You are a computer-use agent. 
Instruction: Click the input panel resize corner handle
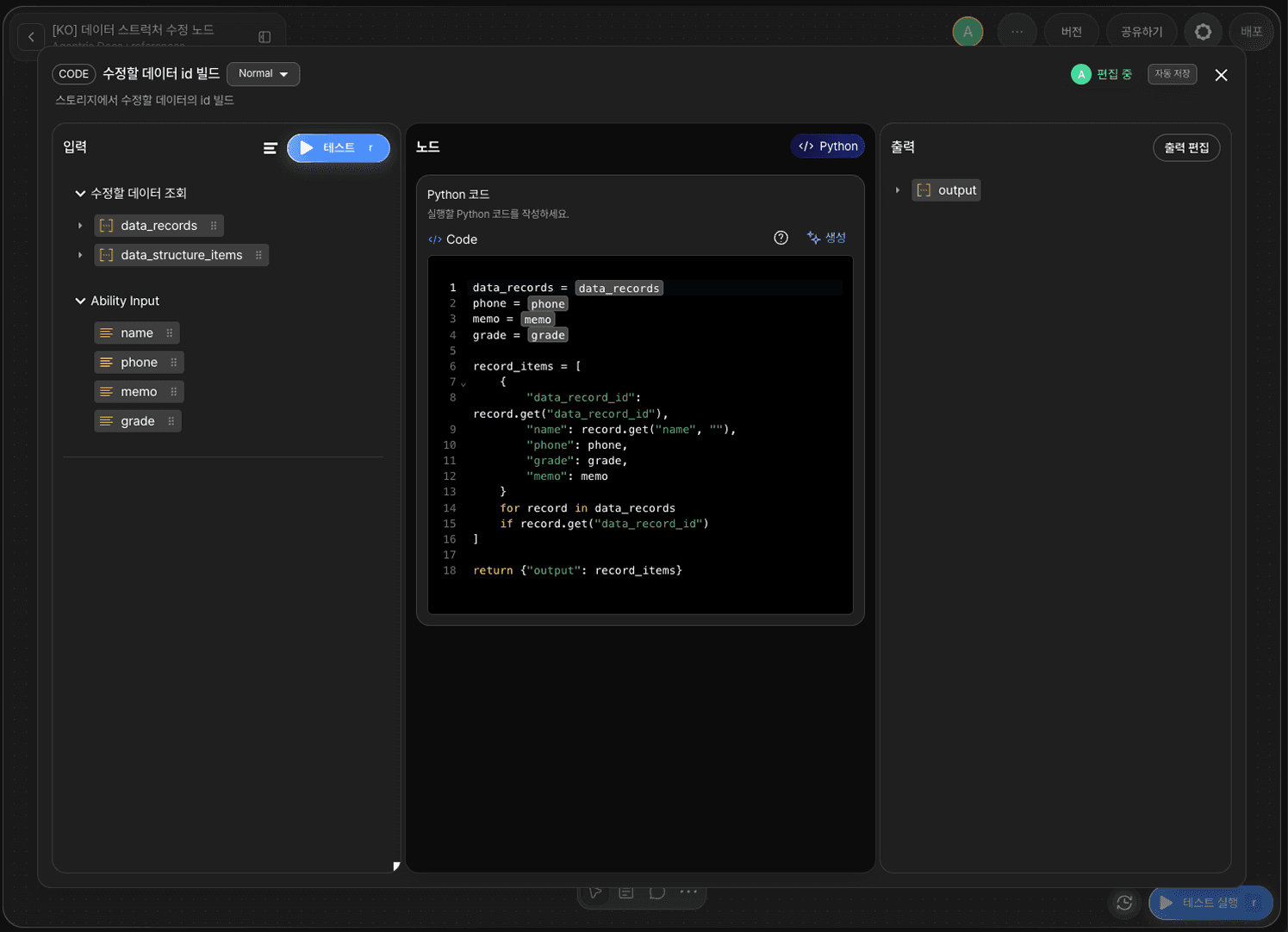click(396, 867)
